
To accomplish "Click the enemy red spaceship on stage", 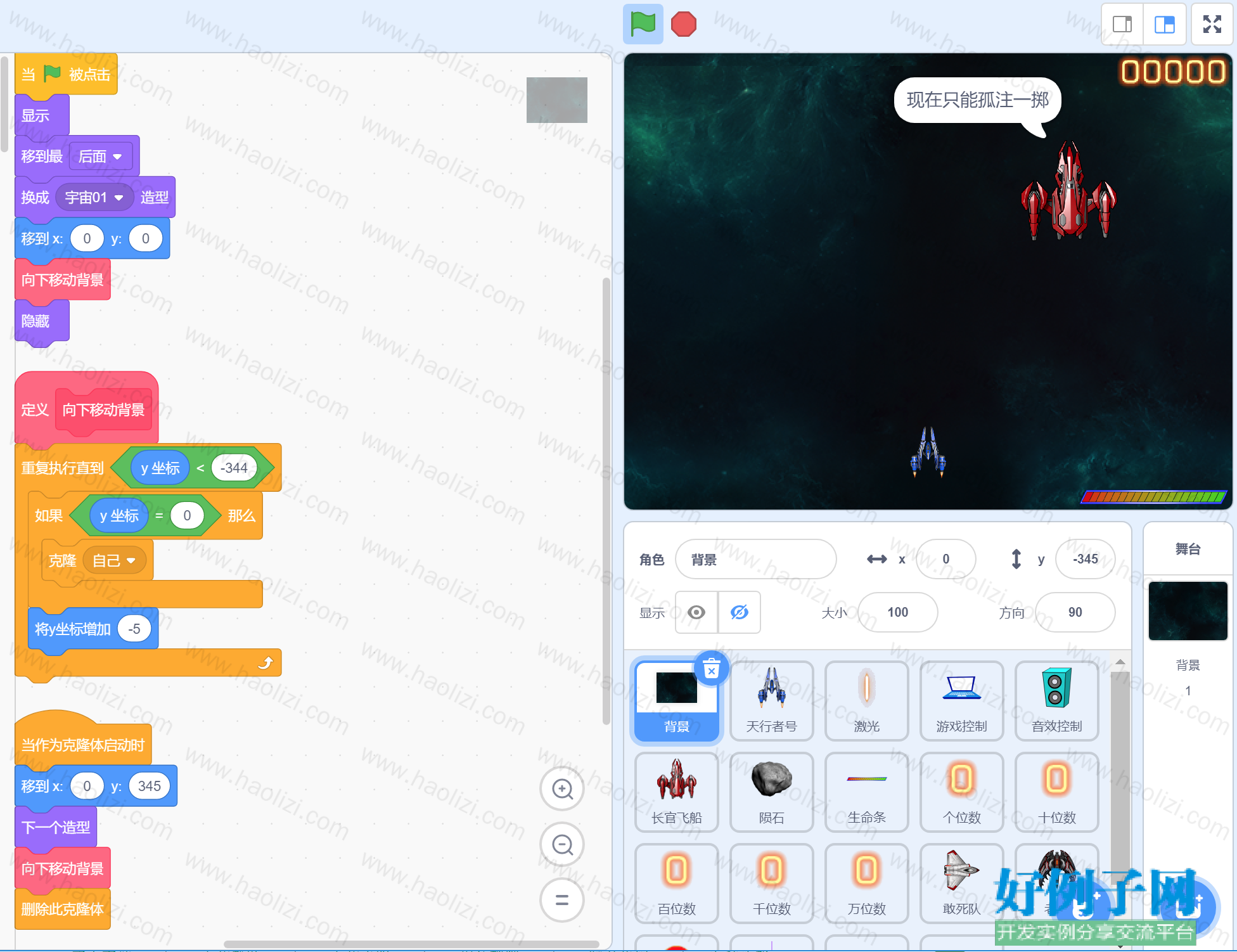I will coord(1068,192).
